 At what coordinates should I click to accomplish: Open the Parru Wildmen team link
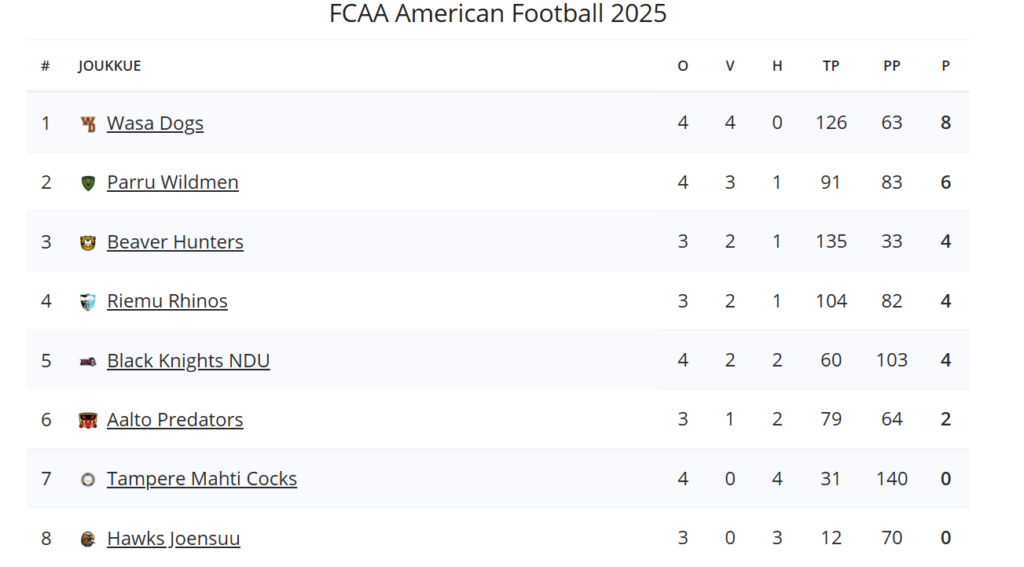(x=172, y=182)
